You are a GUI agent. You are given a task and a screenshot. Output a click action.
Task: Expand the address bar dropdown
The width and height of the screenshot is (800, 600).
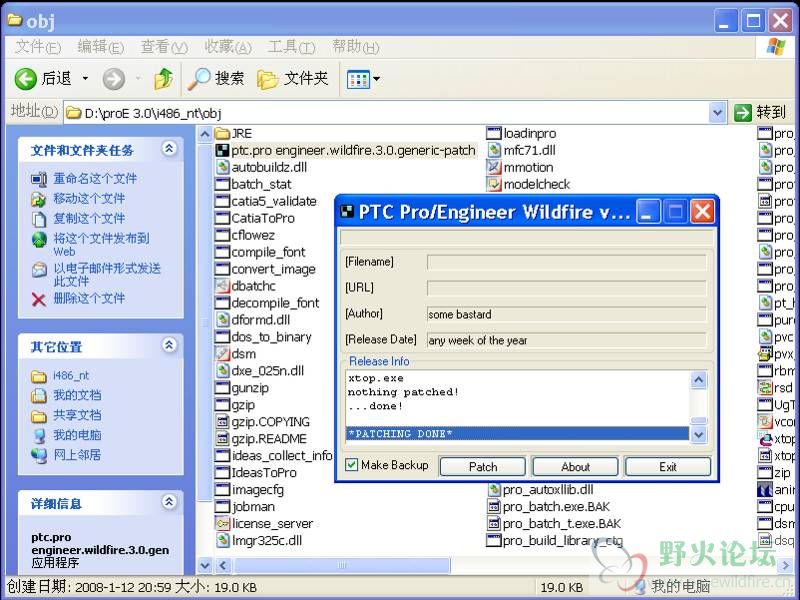point(717,112)
